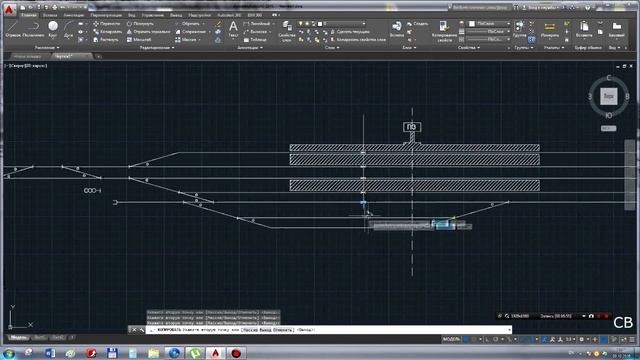640x360 pixels.
Task: Expand the Блок (Block) panel
Action: coord(409,48)
